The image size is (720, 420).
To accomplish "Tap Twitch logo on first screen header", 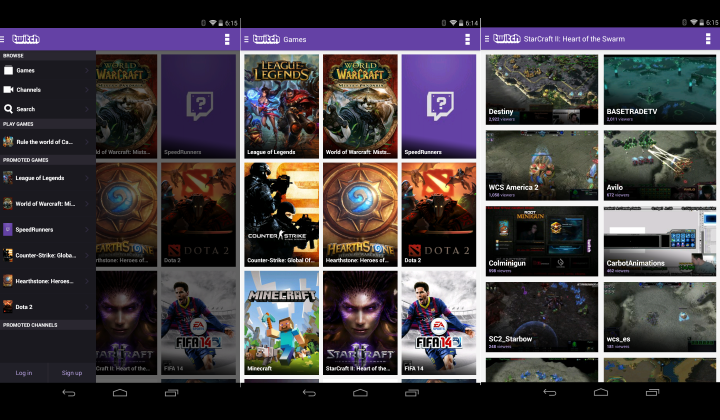I will tap(26, 39).
